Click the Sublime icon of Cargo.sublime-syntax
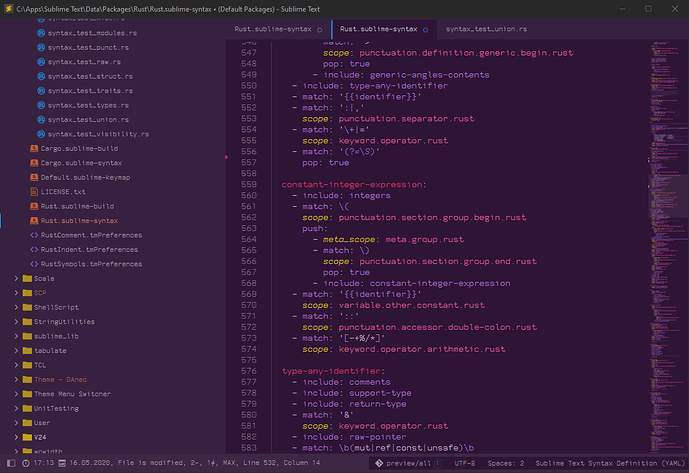 tap(34, 163)
